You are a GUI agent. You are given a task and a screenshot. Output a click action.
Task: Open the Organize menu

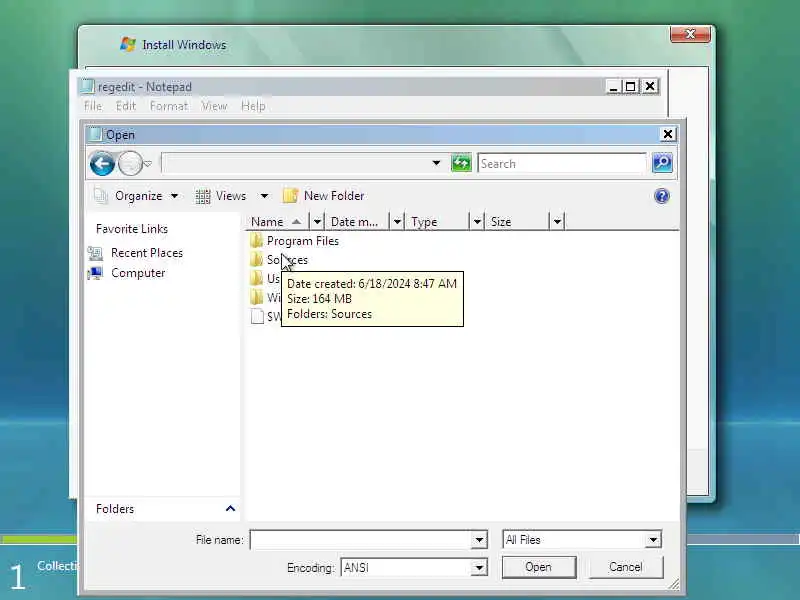point(137,196)
